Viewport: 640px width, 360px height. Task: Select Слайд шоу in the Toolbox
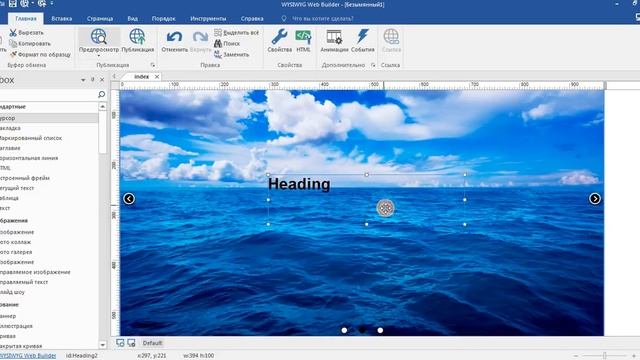pos(12,292)
